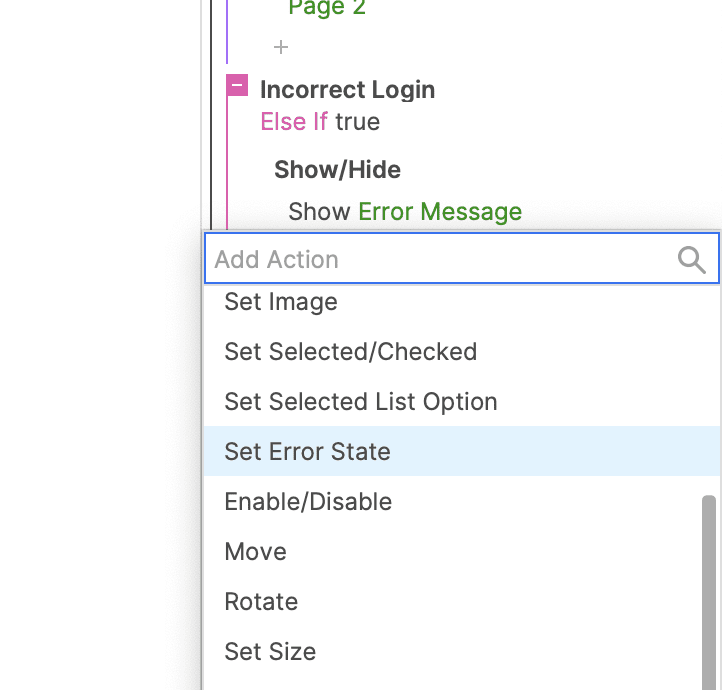The image size is (722, 690).
Task: Click the word Show before Error Message
Action: point(320,212)
